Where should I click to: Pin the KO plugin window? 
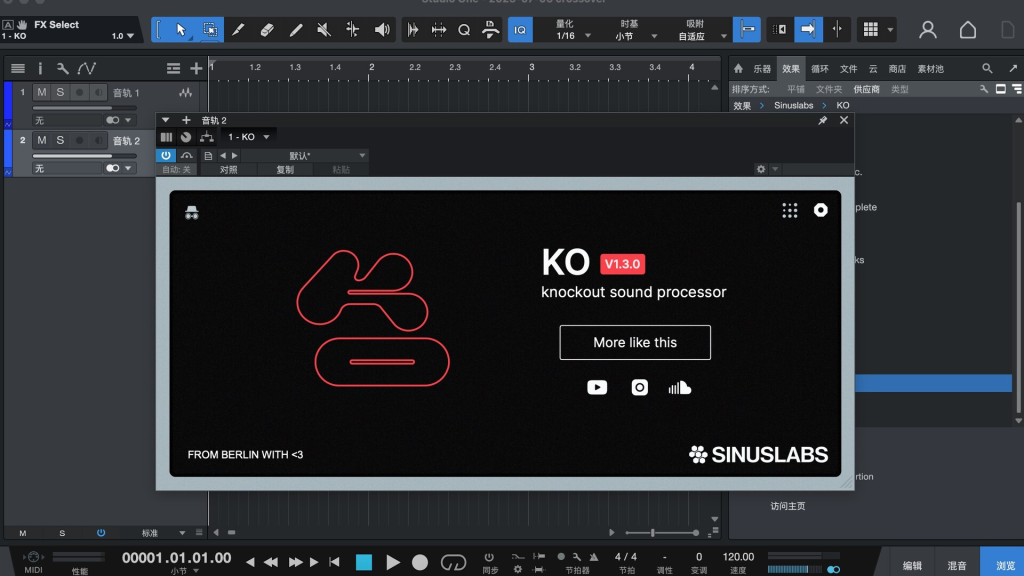tap(823, 120)
